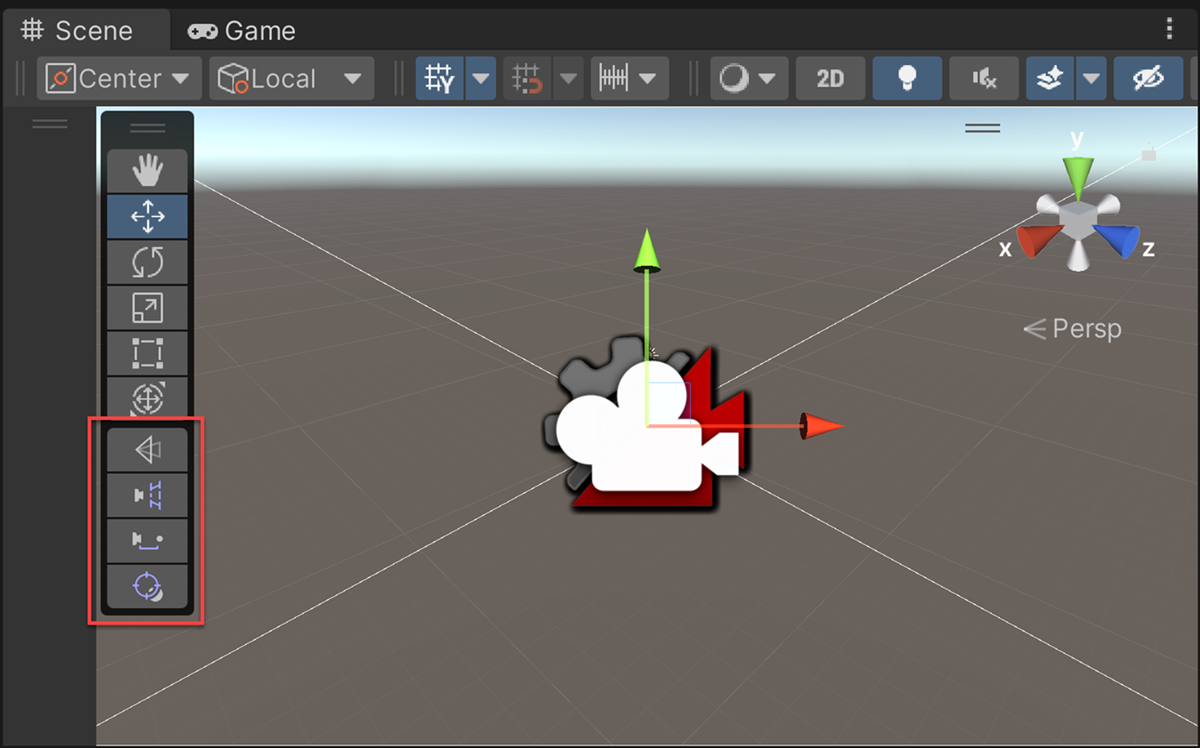Select the camera field of view tool
The image size is (1200, 748).
[x=148, y=451]
